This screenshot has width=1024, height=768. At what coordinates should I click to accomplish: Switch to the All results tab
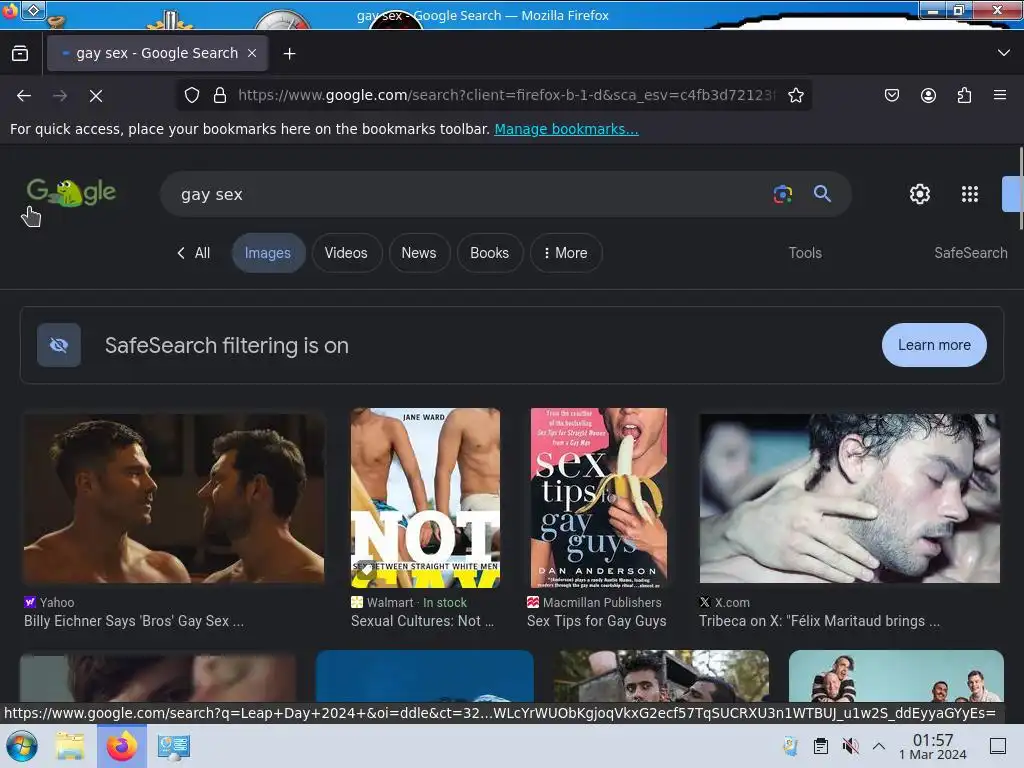coord(194,253)
